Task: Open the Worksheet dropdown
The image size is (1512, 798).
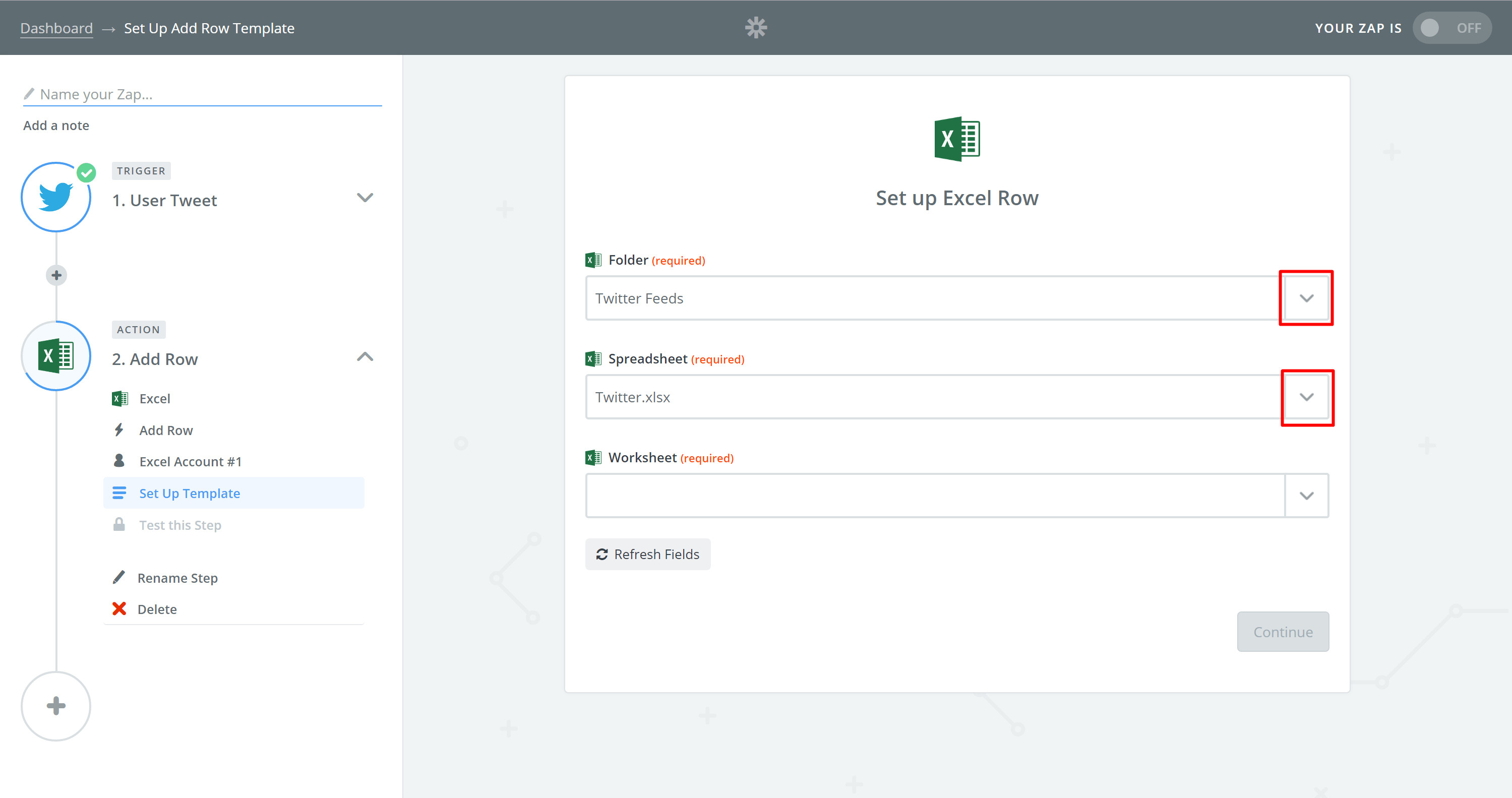Action: pyautogui.click(x=1306, y=496)
